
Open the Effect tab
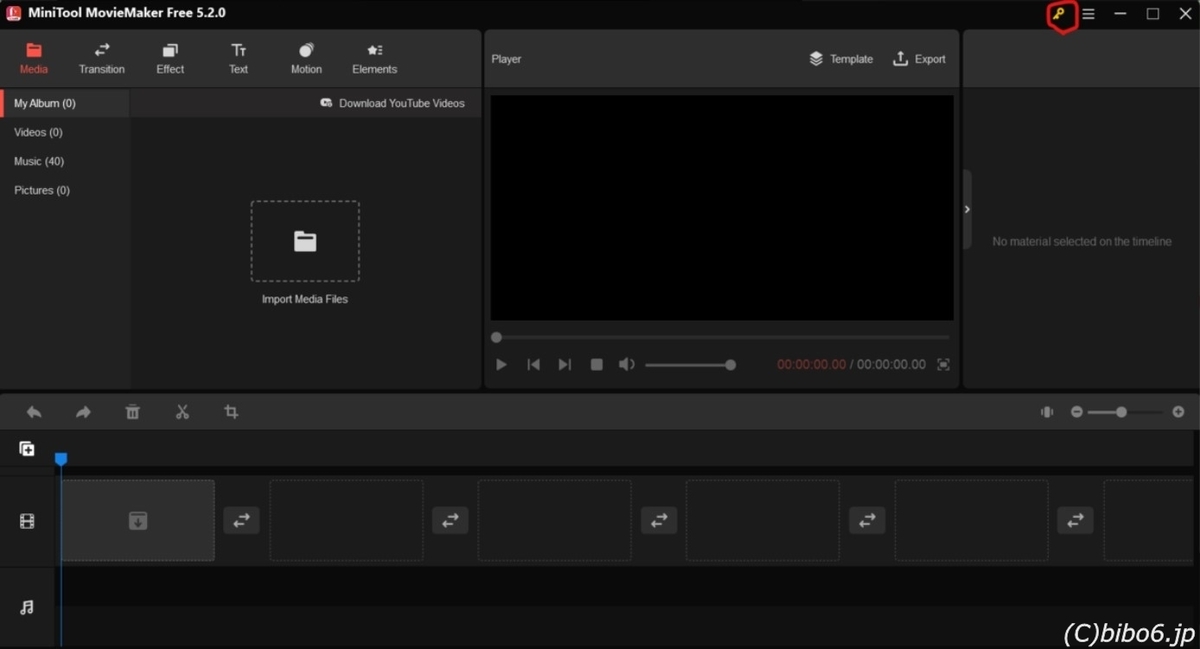pyautogui.click(x=170, y=59)
